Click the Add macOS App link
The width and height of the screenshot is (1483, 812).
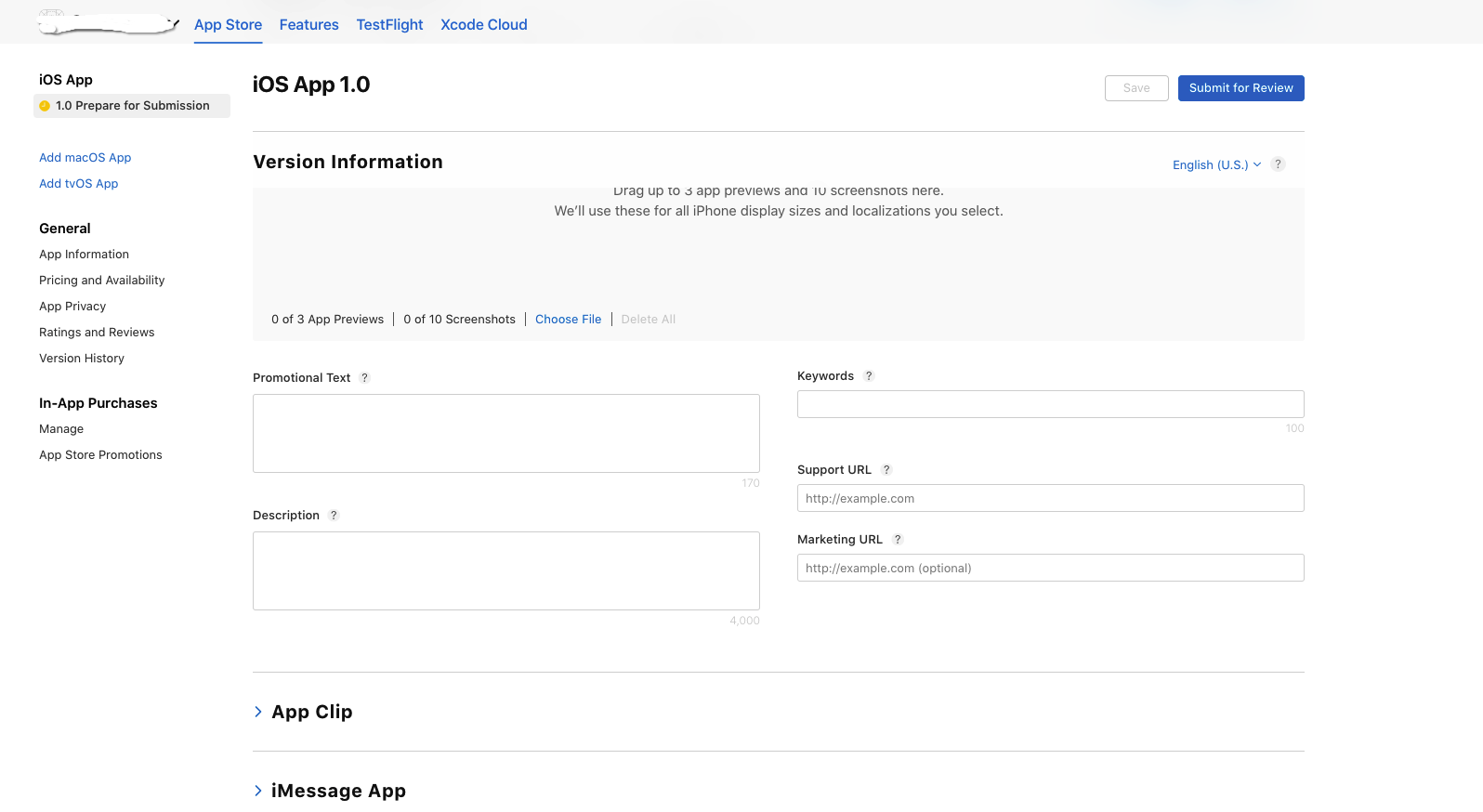pyautogui.click(x=85, y=158)
